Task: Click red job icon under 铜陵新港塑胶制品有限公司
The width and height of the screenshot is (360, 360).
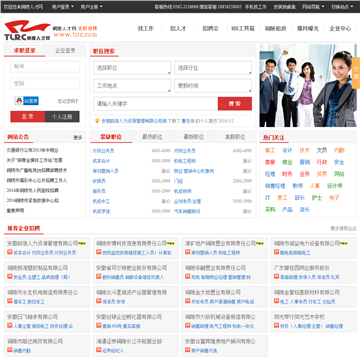Action: click(10, 277)
